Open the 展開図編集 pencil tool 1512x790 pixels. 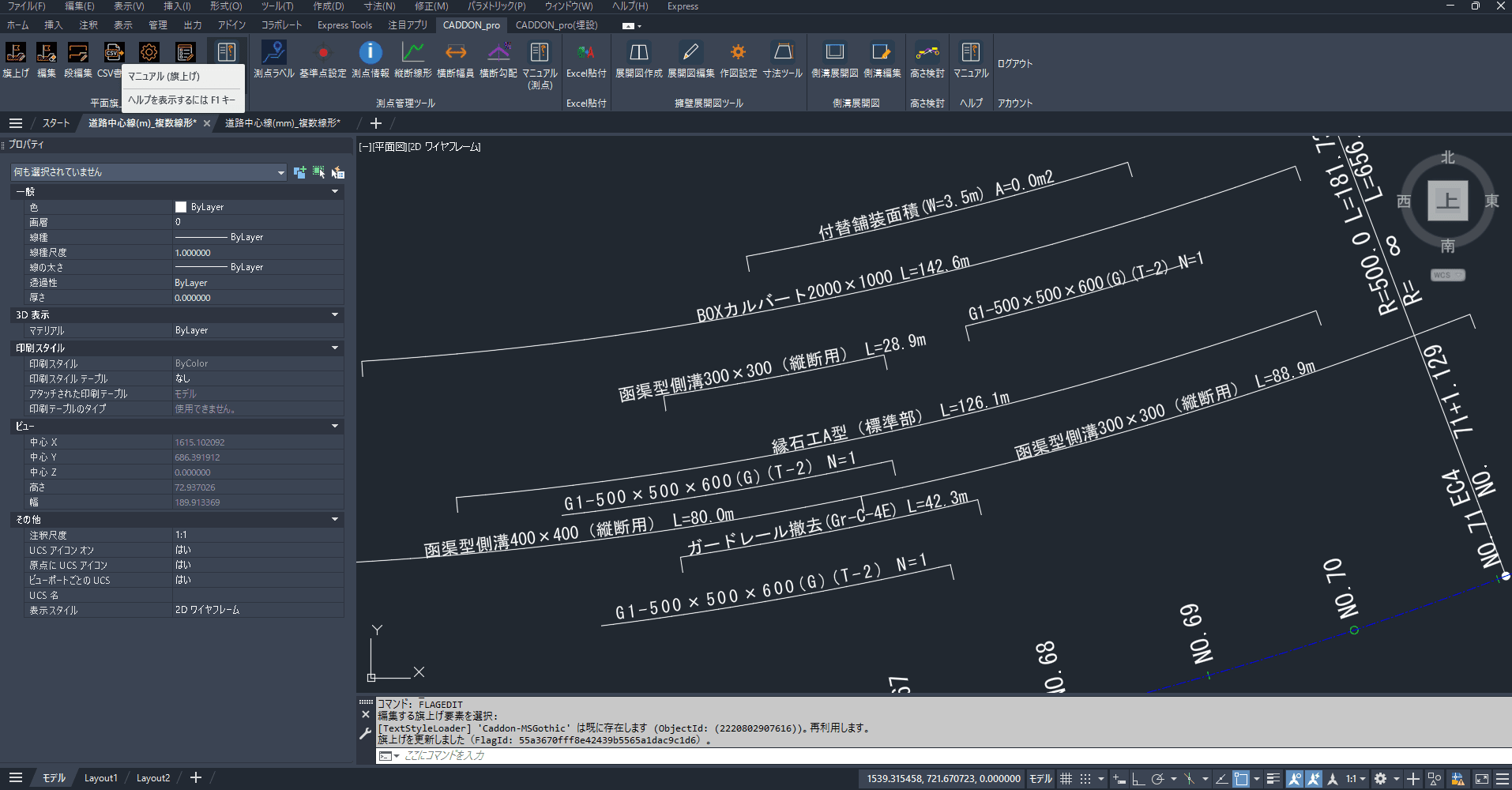[x=690, y=58]
